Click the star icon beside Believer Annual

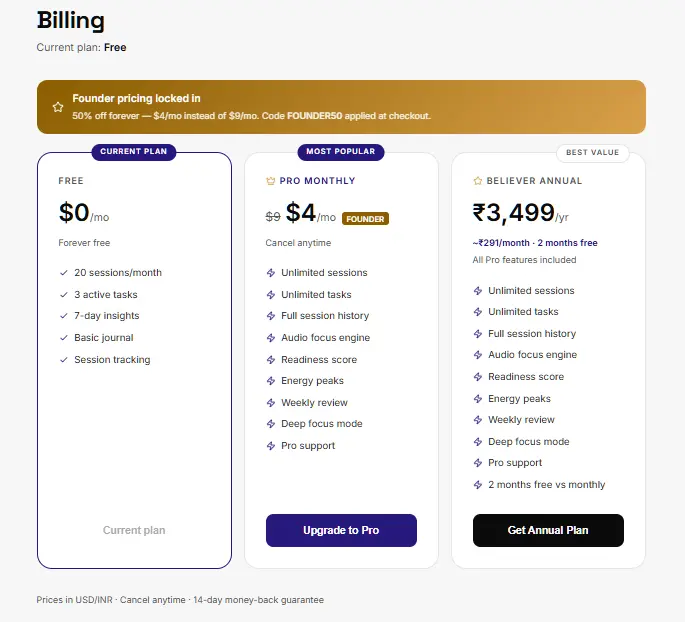477,181
